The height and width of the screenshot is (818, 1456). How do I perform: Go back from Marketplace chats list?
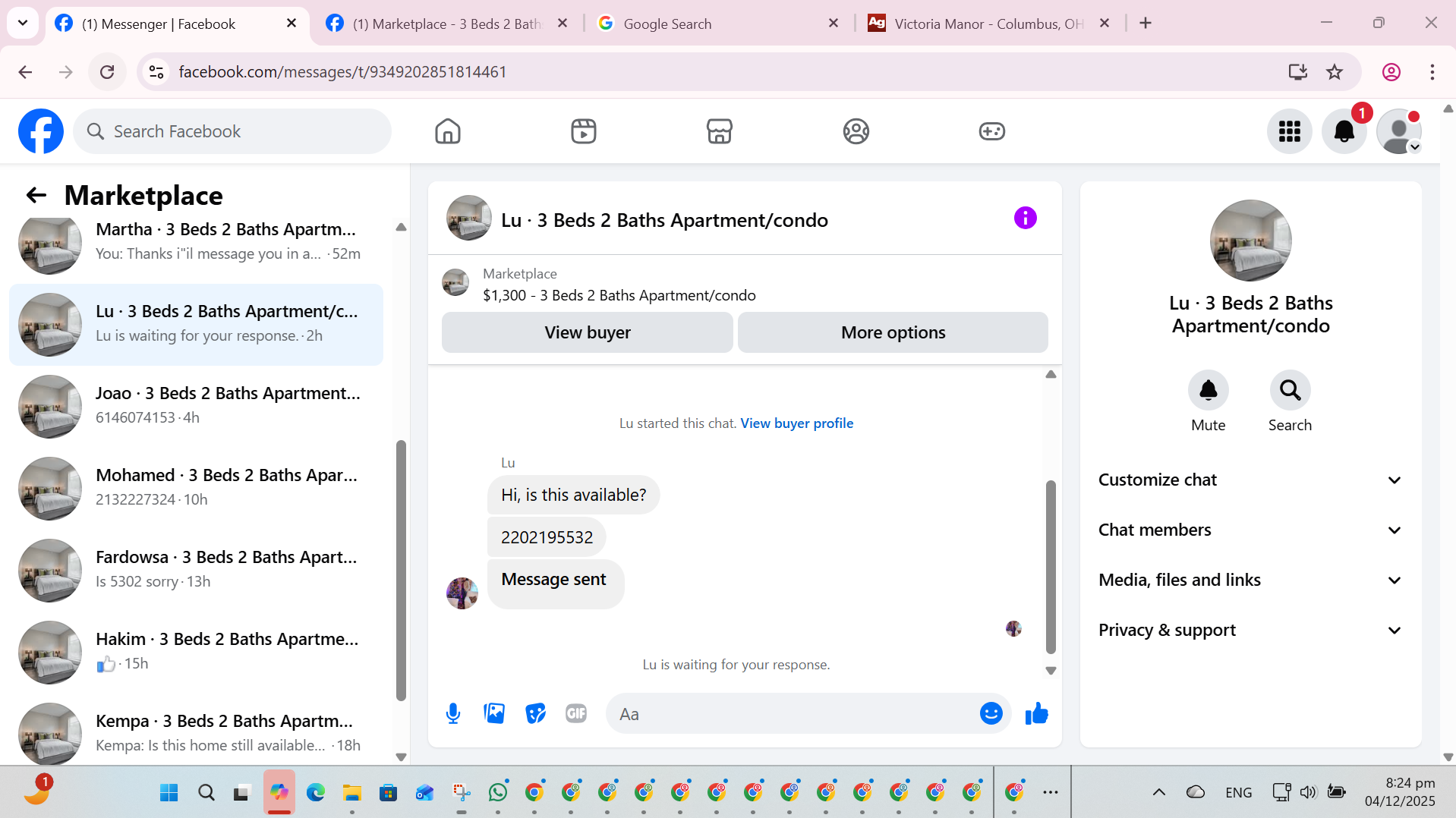(x=36, y=196)
